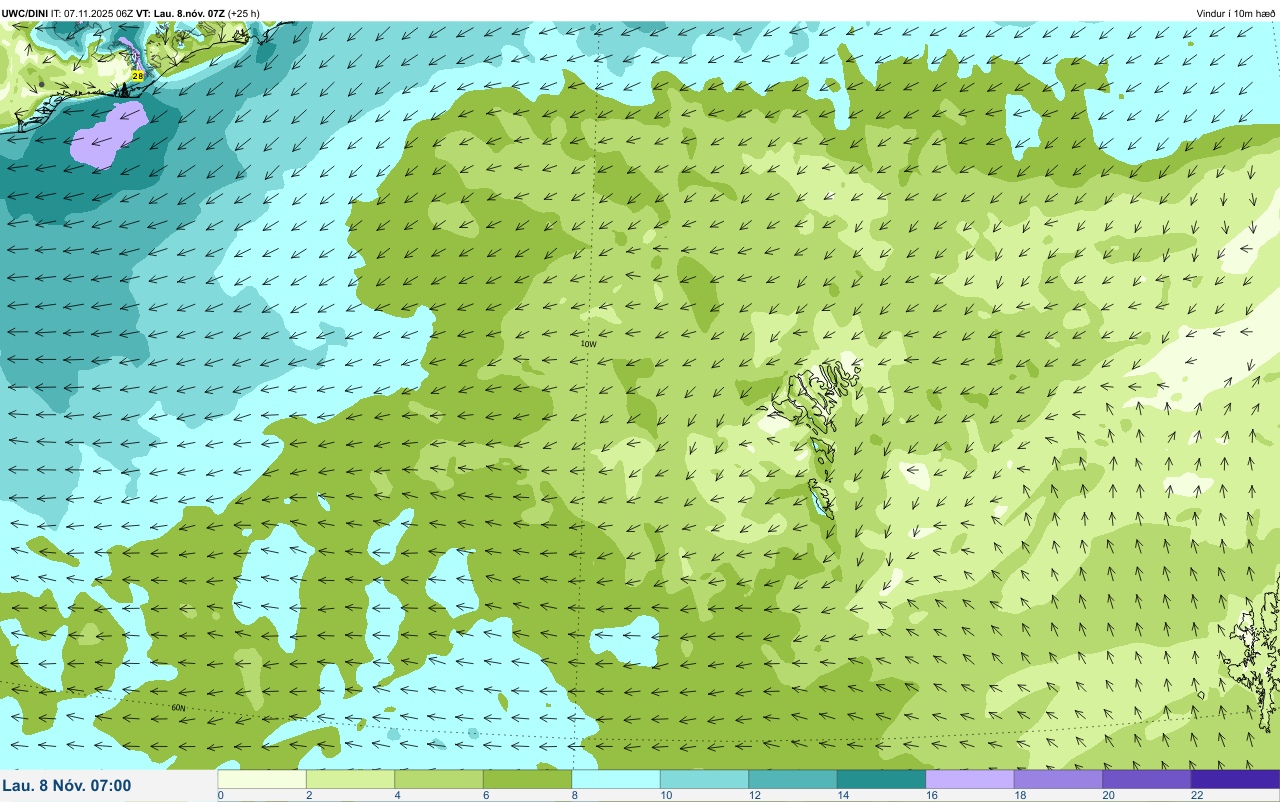This screenshot has height=802, width=1280.
Task: Click the 16–18 m/s lavender legend swatch
Action: click(970, 779)
